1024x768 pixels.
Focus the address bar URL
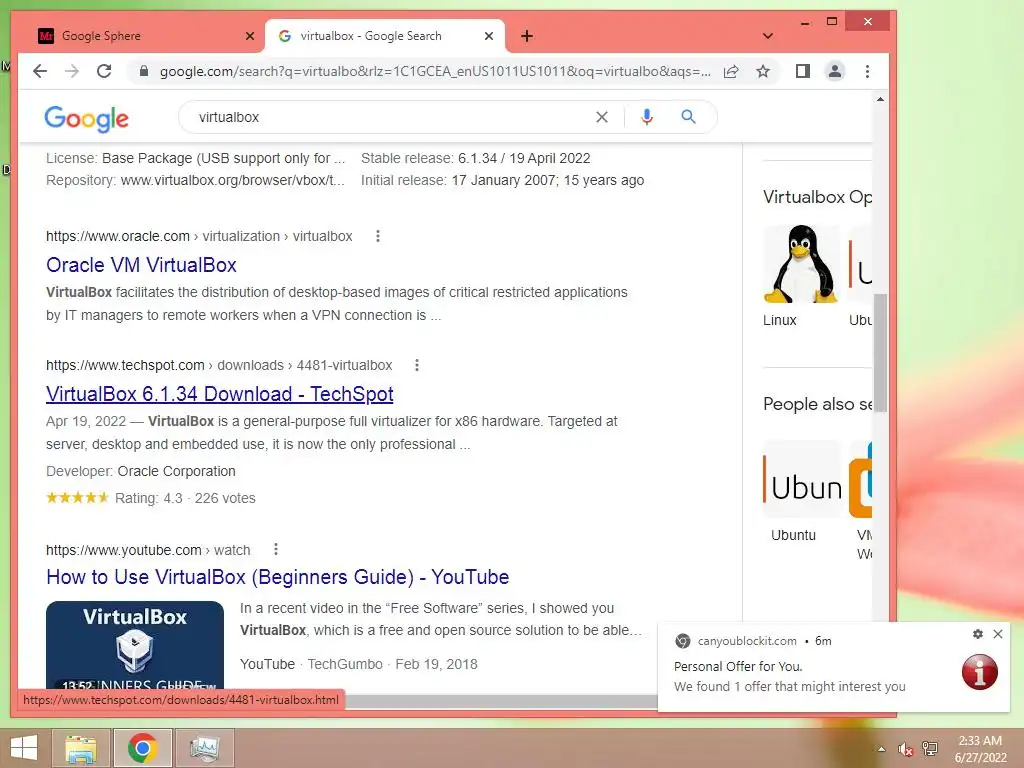[434, 71]
